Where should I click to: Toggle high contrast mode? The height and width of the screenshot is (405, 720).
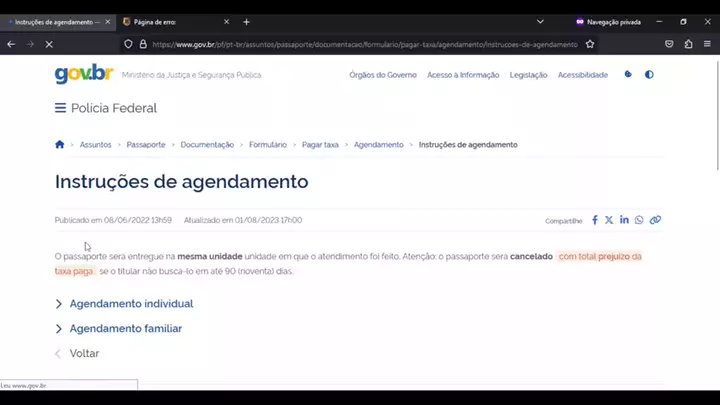coord(649,75)
